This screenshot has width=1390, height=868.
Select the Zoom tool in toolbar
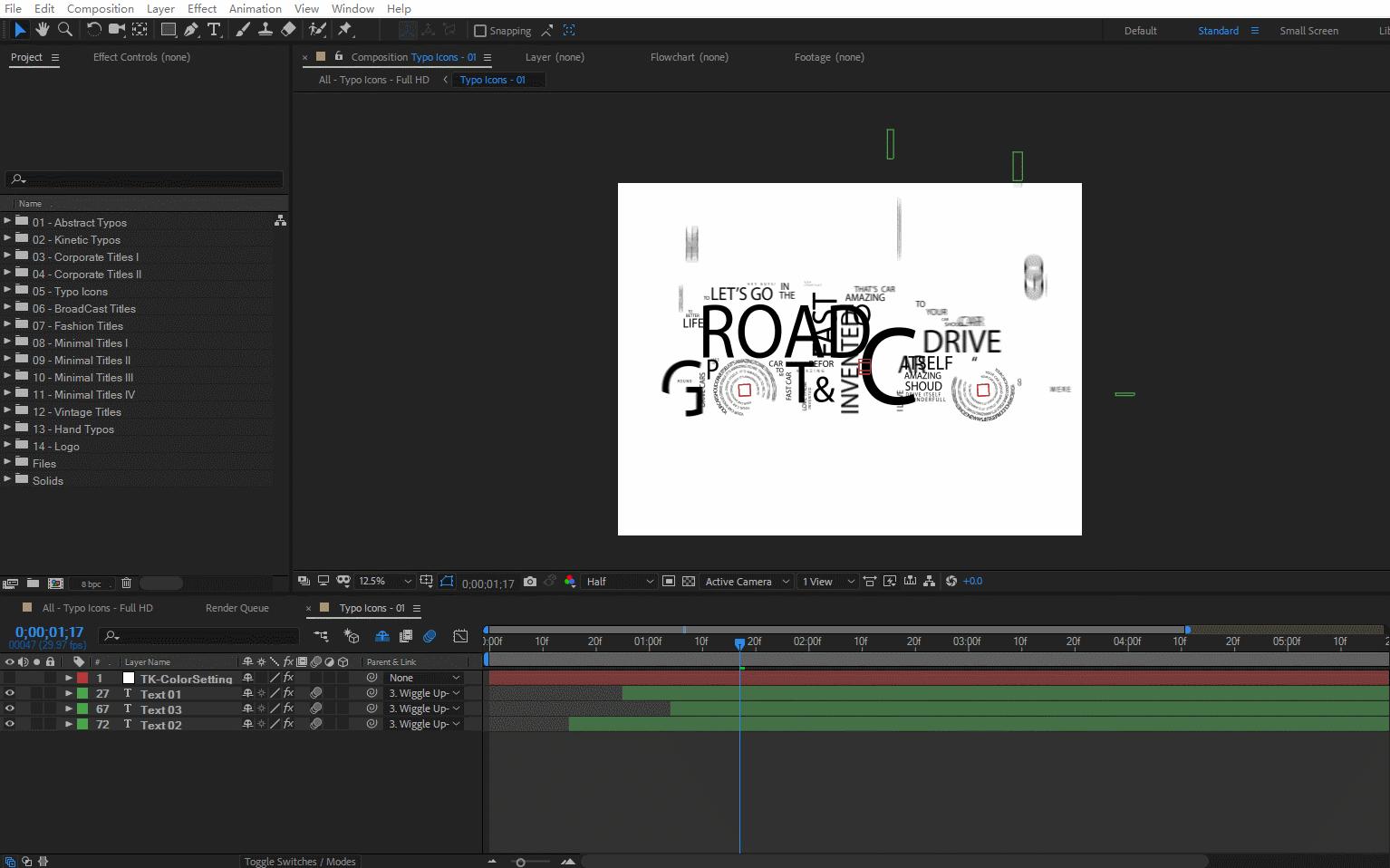(x=65, y=30)
